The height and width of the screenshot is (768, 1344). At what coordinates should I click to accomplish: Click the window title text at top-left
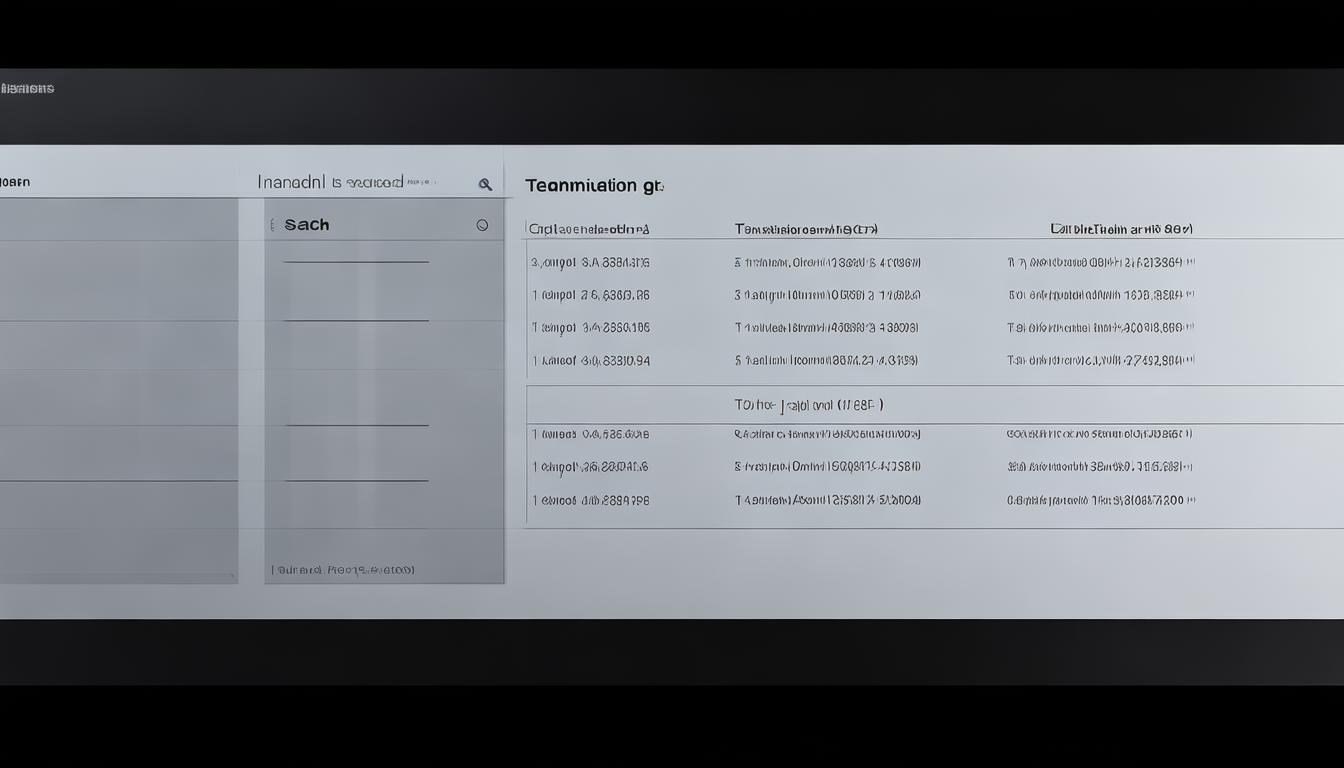pos(28,89)
